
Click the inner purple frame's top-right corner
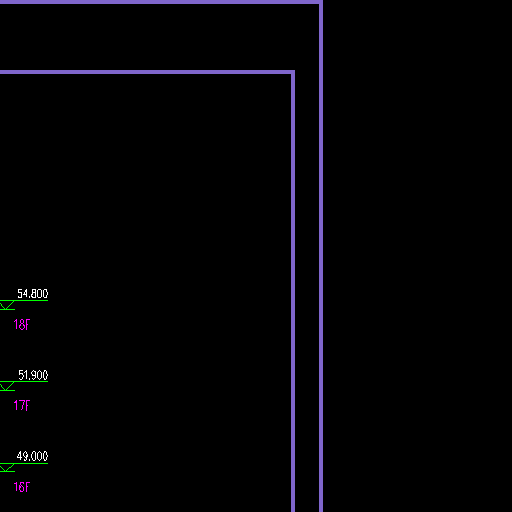(x=293, y=72)
